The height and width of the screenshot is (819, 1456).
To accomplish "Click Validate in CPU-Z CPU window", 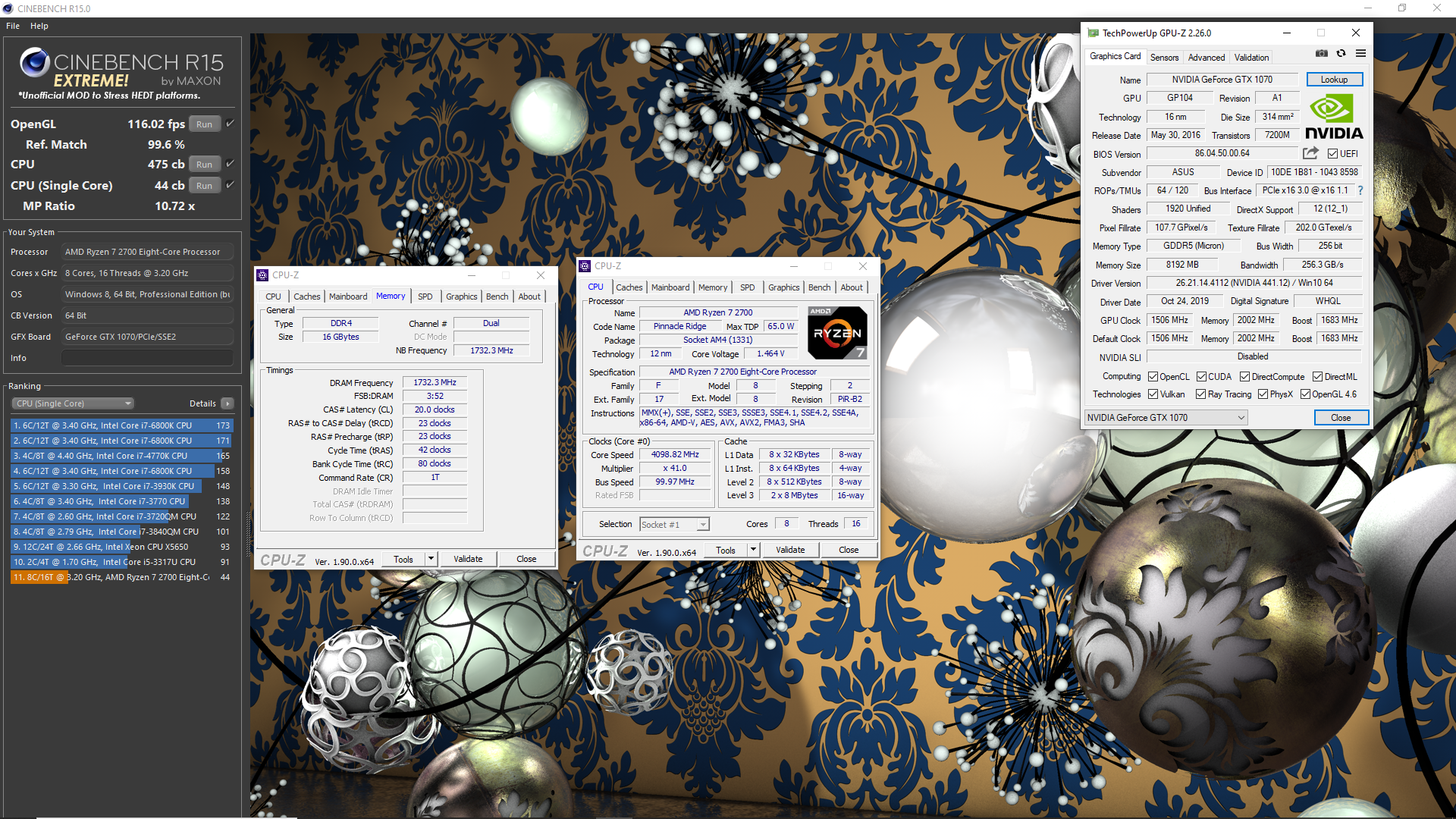I will click(790, 550).
